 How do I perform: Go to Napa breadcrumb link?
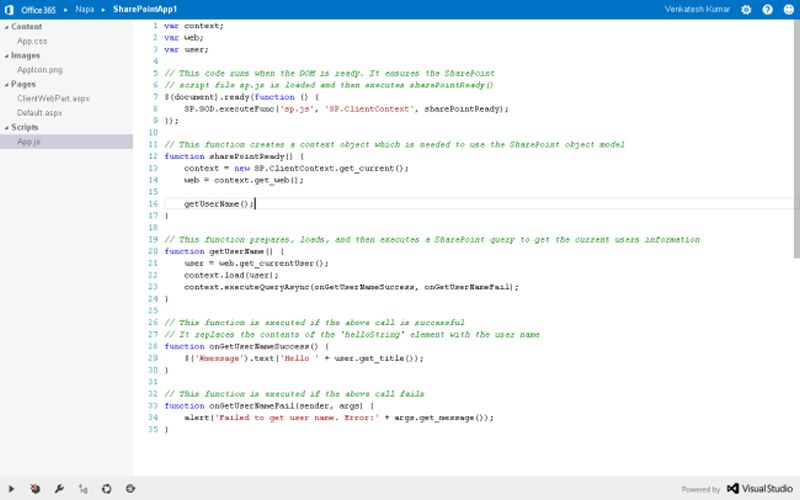(x=85, y=9)
